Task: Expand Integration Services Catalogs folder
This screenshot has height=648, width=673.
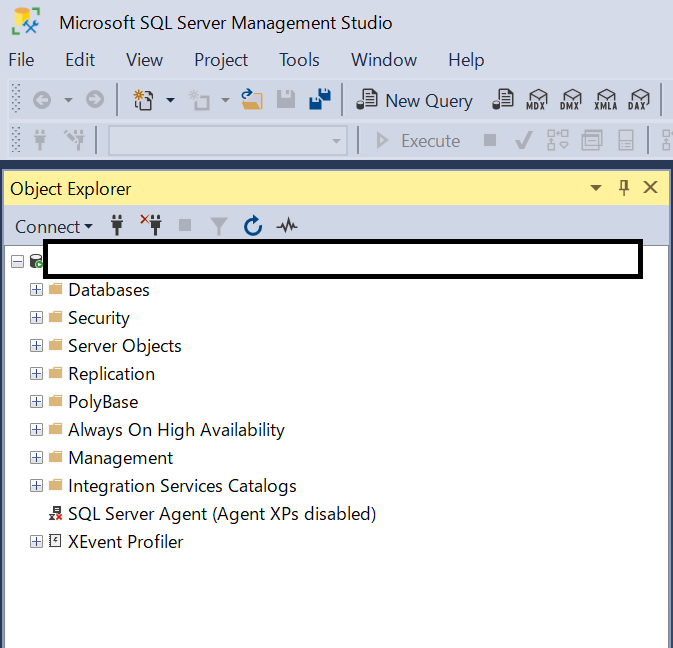Action: click(36, 486)
